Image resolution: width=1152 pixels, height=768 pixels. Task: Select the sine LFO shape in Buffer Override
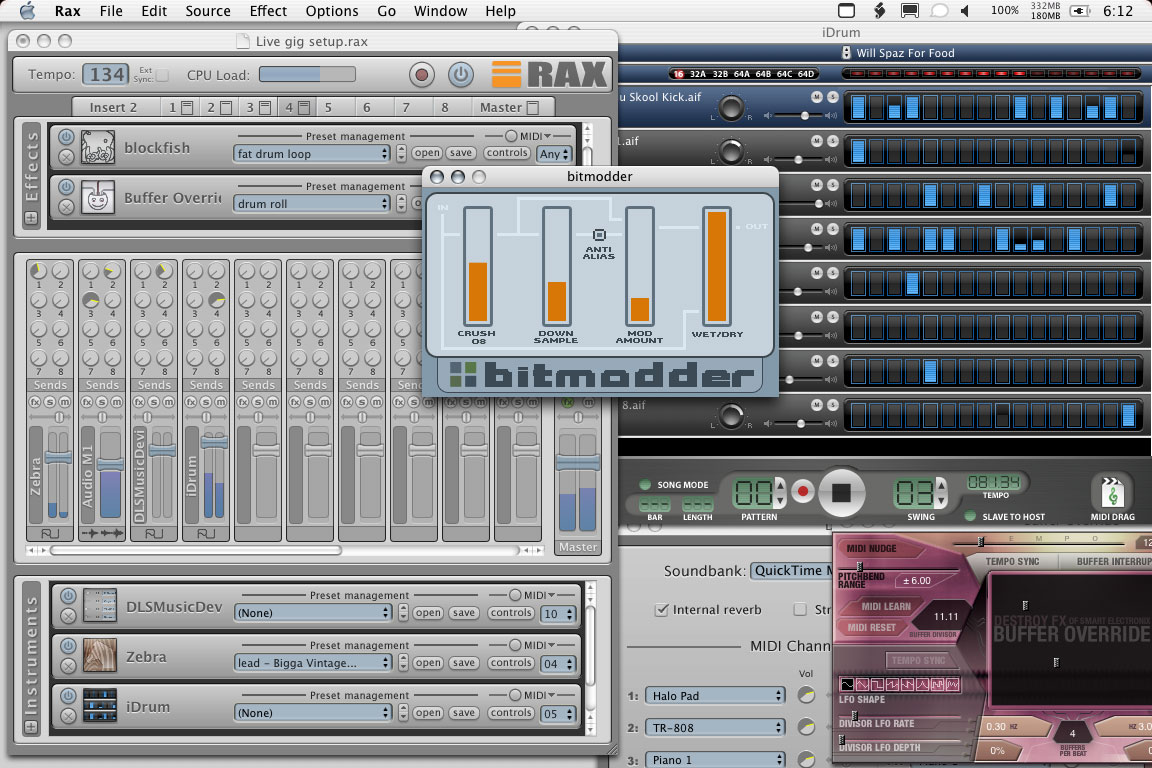[847, 684]
